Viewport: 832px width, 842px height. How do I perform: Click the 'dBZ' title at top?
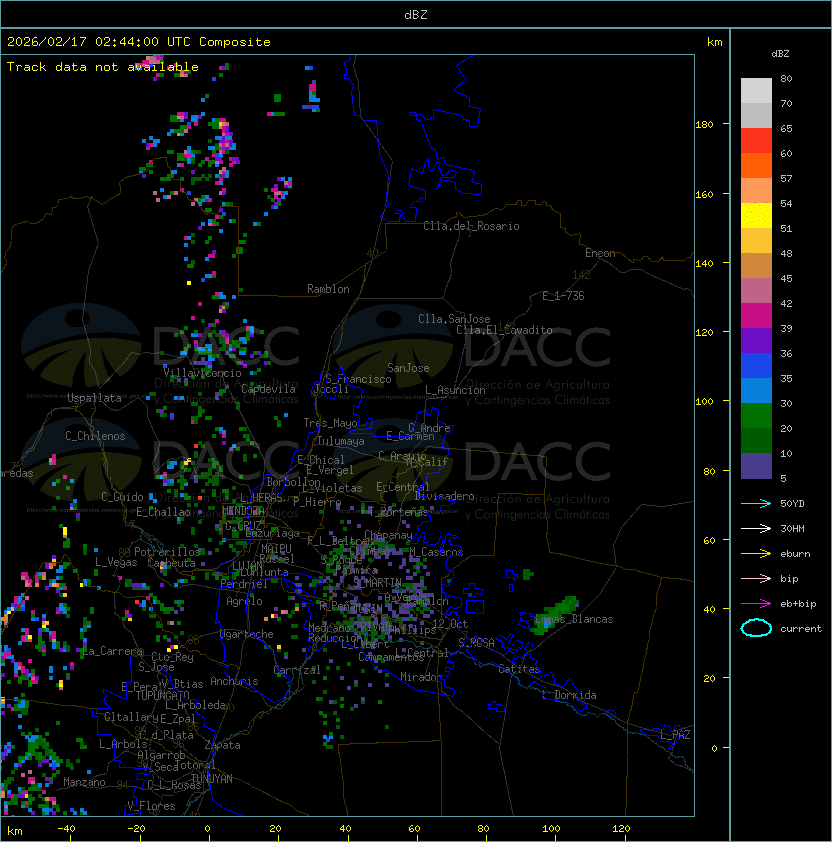tap(416, 14)
